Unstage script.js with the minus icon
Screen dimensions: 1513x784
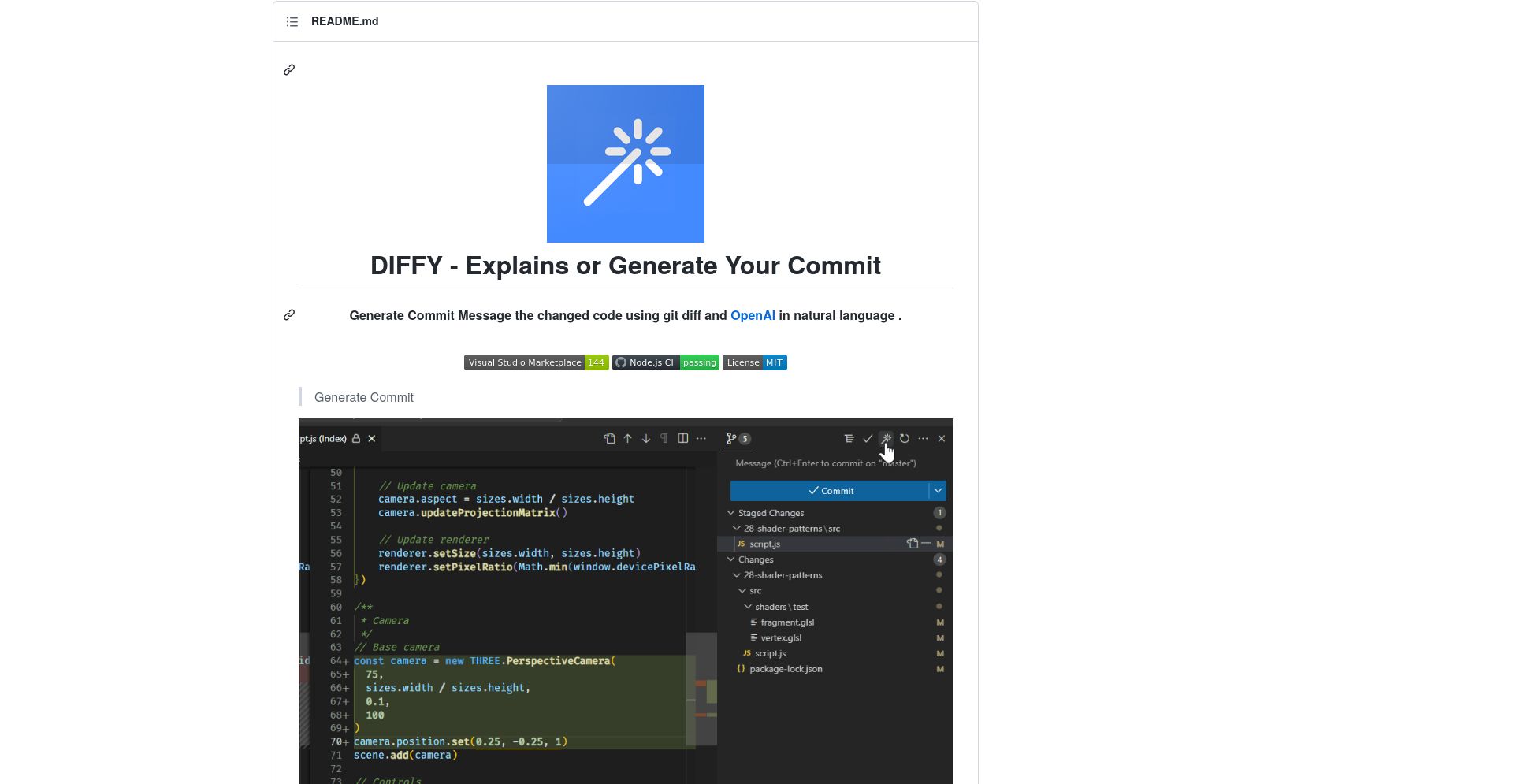(927, 544)
